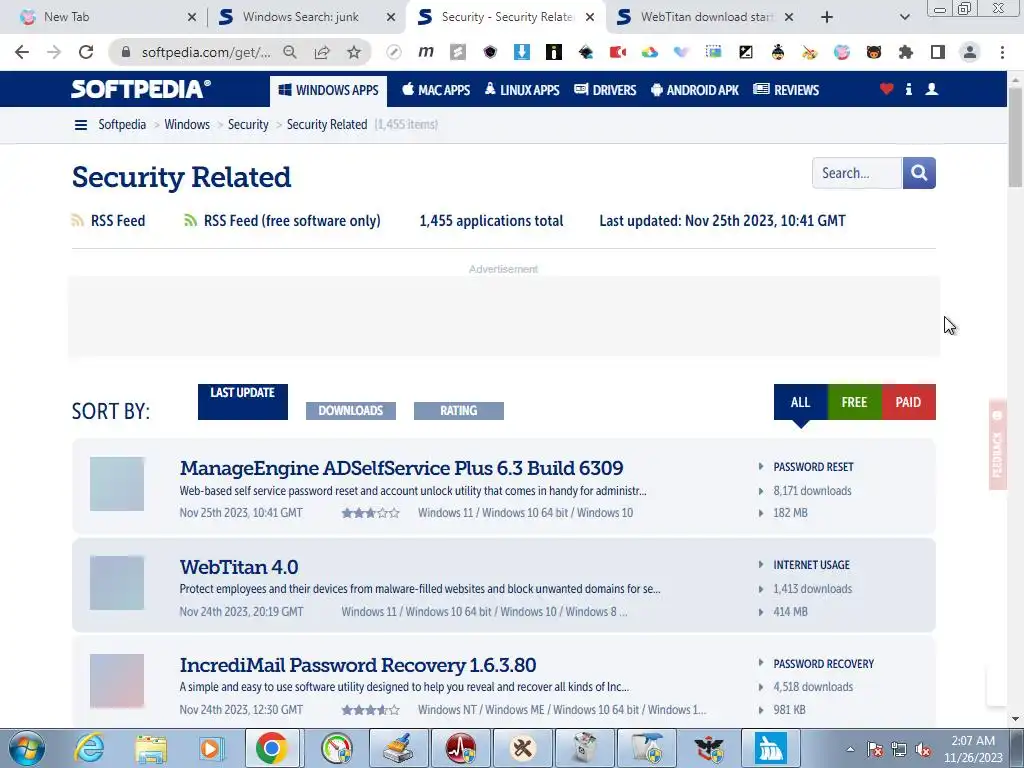Image resolution: width=1024 pixels, height=768 pixels.
Task: Click the browser back arrow
Action: [x=22, y=52]
